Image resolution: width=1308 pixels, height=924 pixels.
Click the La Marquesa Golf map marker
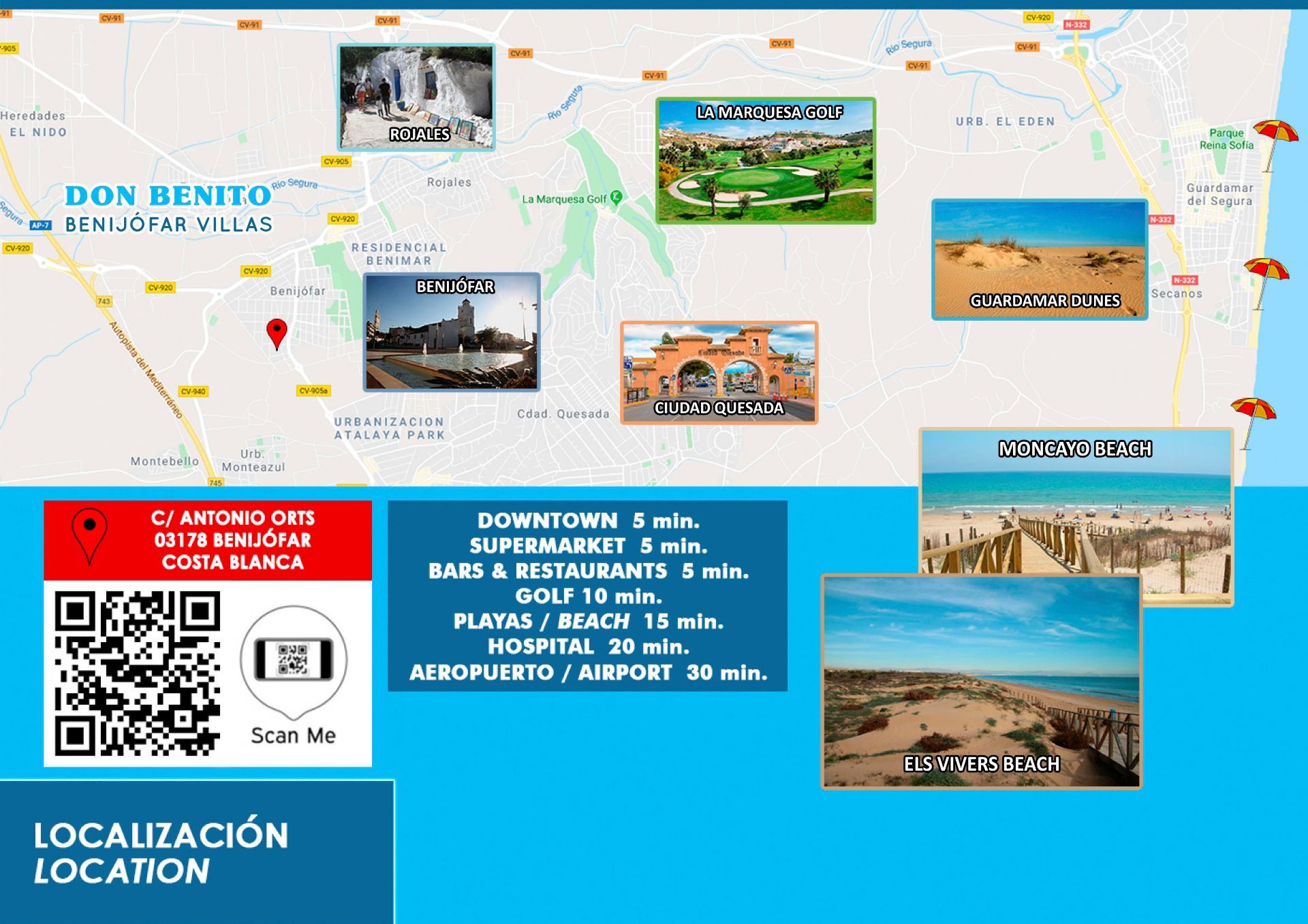[616, 198]
